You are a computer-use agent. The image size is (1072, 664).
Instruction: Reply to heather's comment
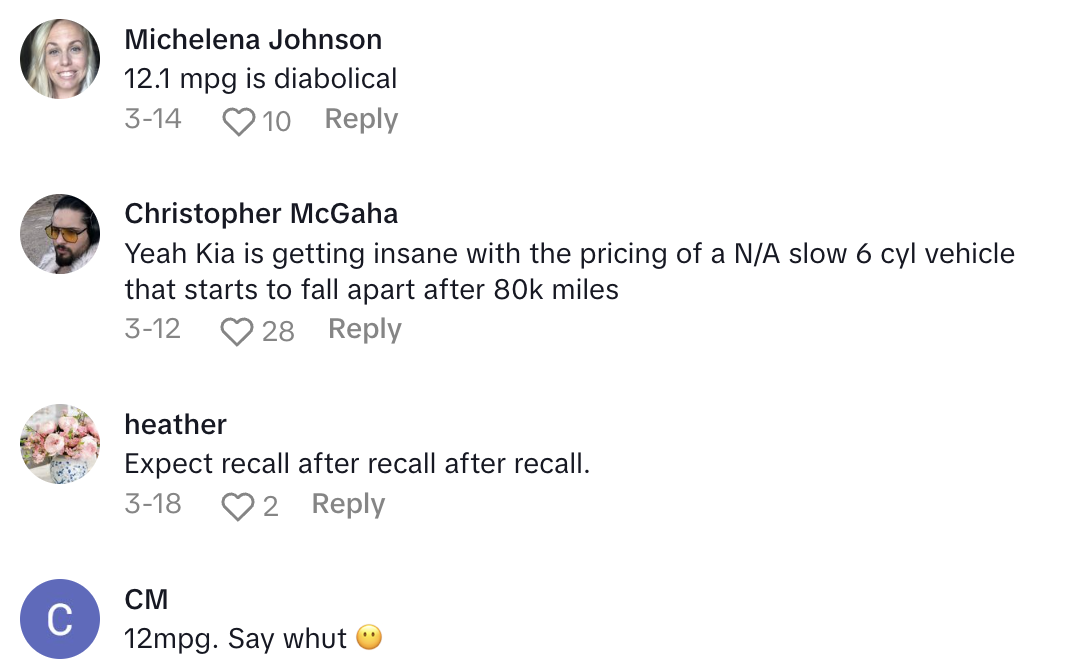click(x=347, y=505)
